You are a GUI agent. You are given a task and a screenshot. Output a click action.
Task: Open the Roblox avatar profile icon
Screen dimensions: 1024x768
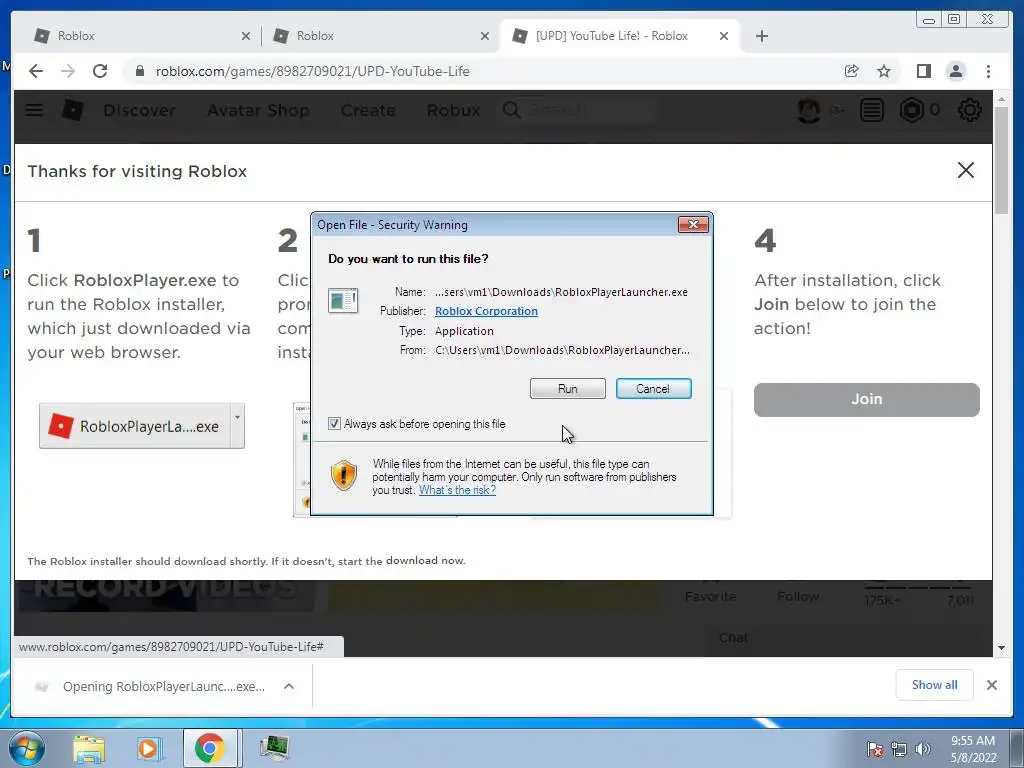point(808,110)
